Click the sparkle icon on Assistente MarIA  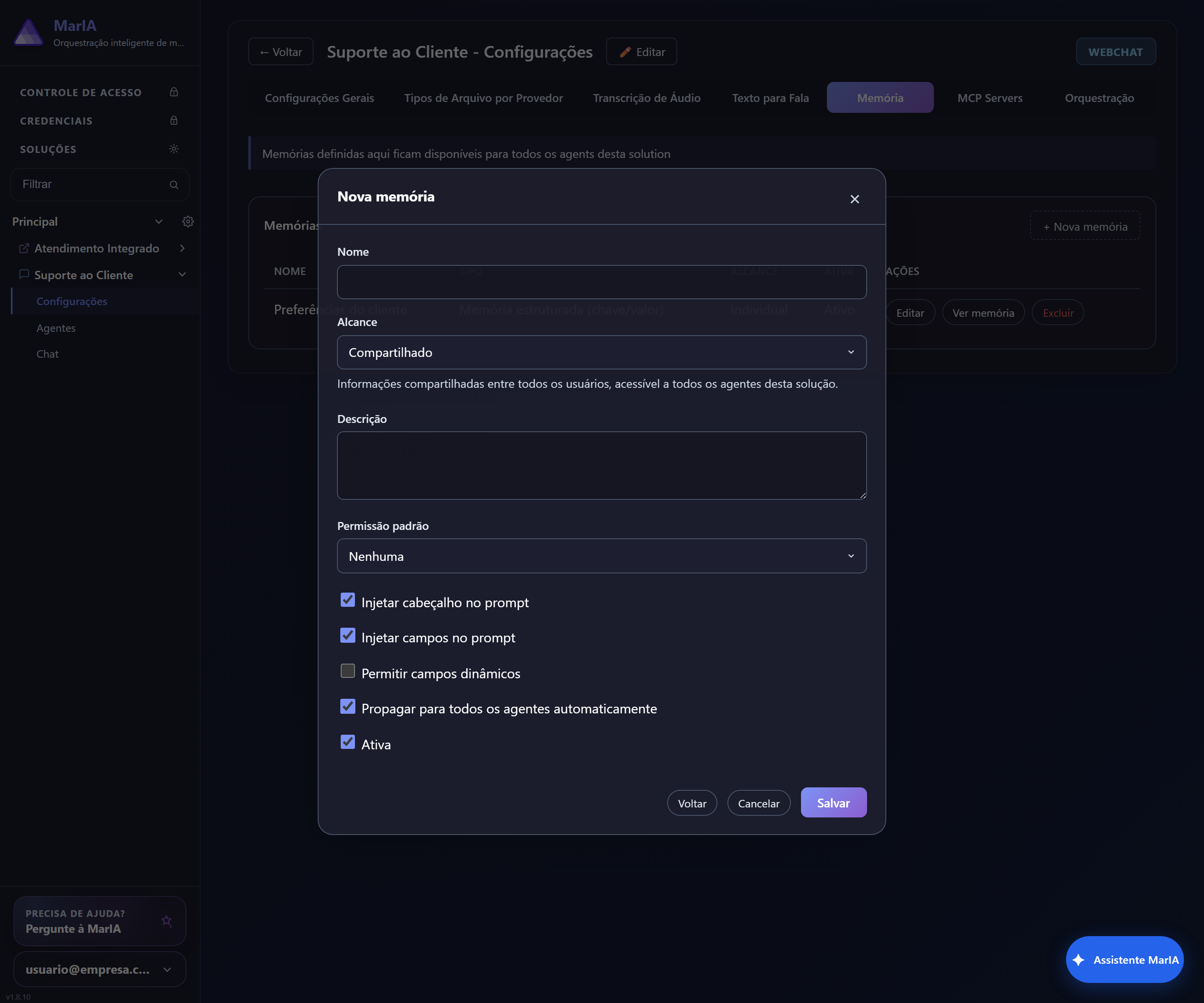1079,960
